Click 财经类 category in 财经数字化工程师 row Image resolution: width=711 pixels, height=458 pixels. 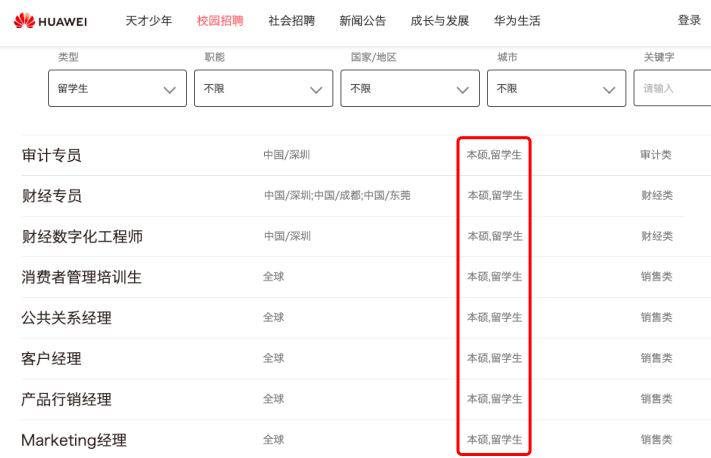657,236
